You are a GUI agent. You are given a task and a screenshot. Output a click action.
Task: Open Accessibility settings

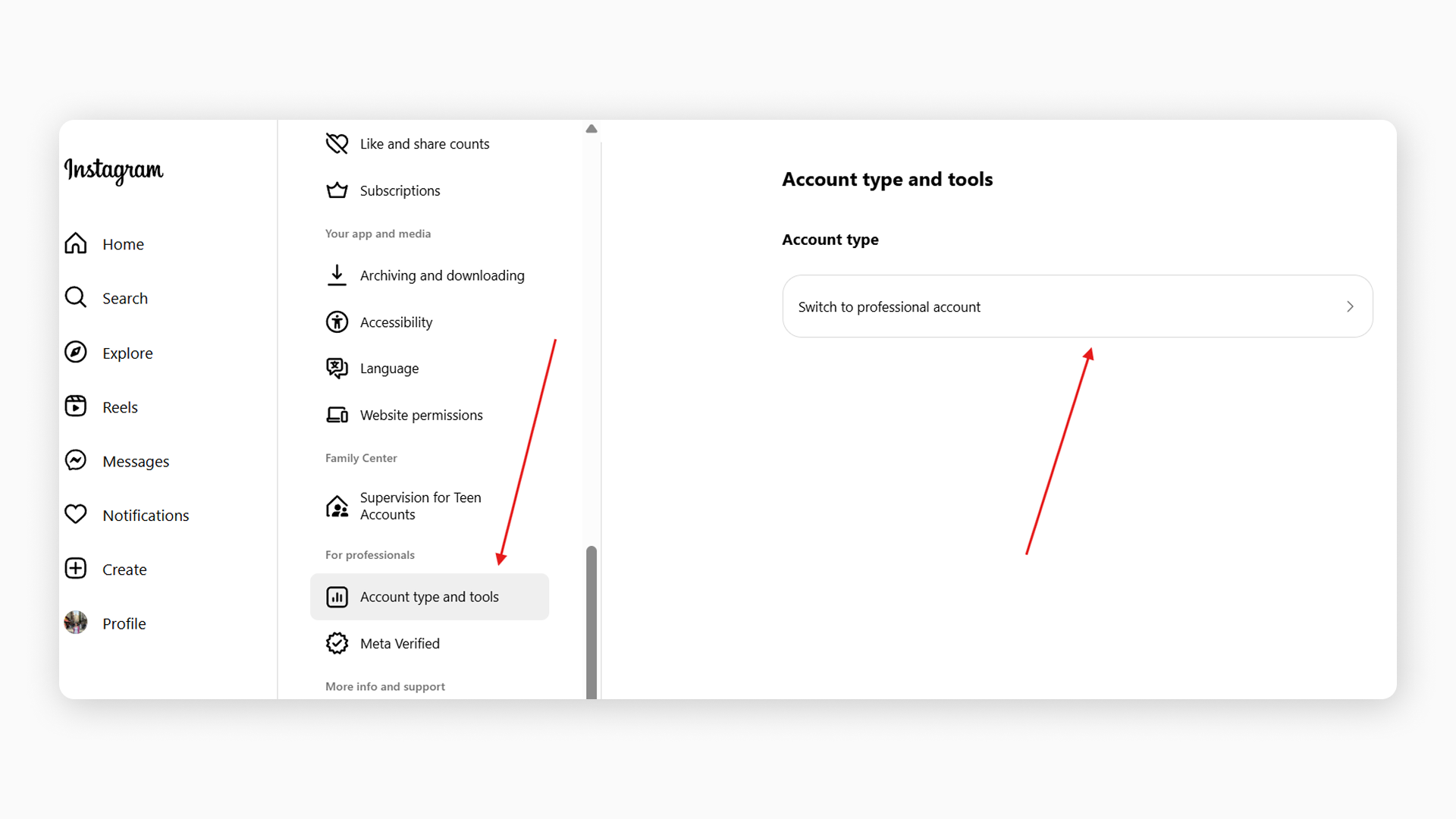click(x=429, y=322)
